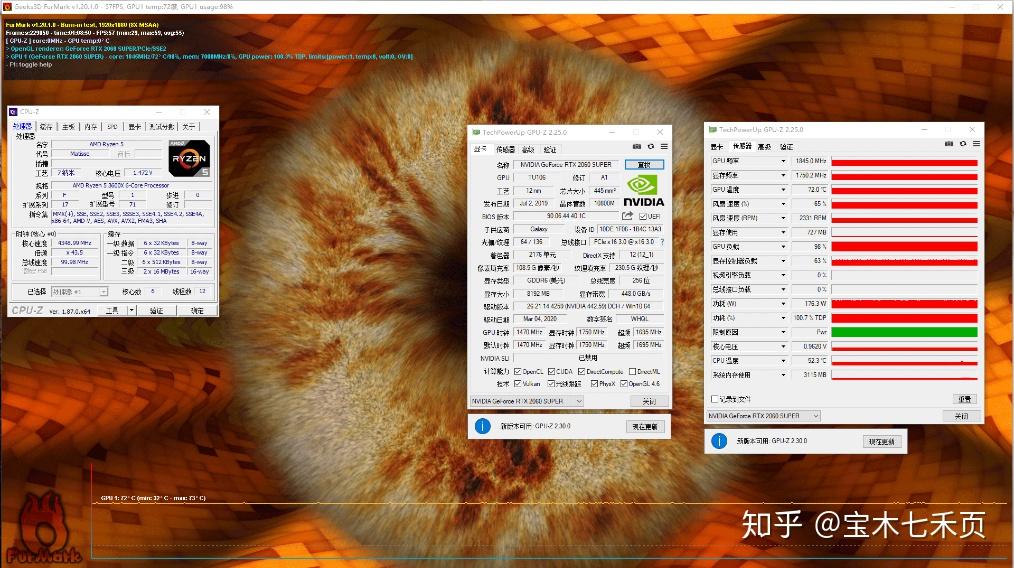Switch to Advanced tab in GPU-Z graphics card window
The width and height of the screenshot is (1014, 568).
tap(528, 149)
